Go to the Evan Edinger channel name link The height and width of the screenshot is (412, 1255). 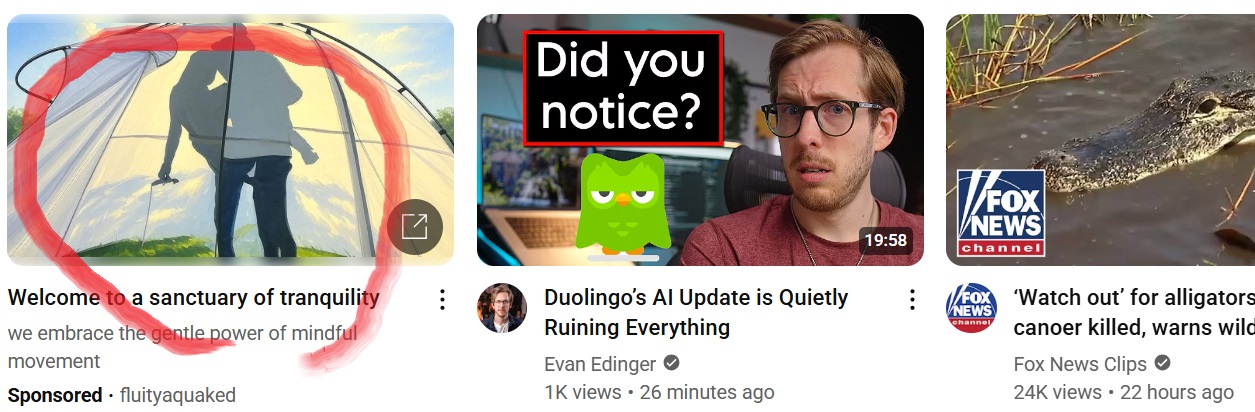(x=600, y=363)
